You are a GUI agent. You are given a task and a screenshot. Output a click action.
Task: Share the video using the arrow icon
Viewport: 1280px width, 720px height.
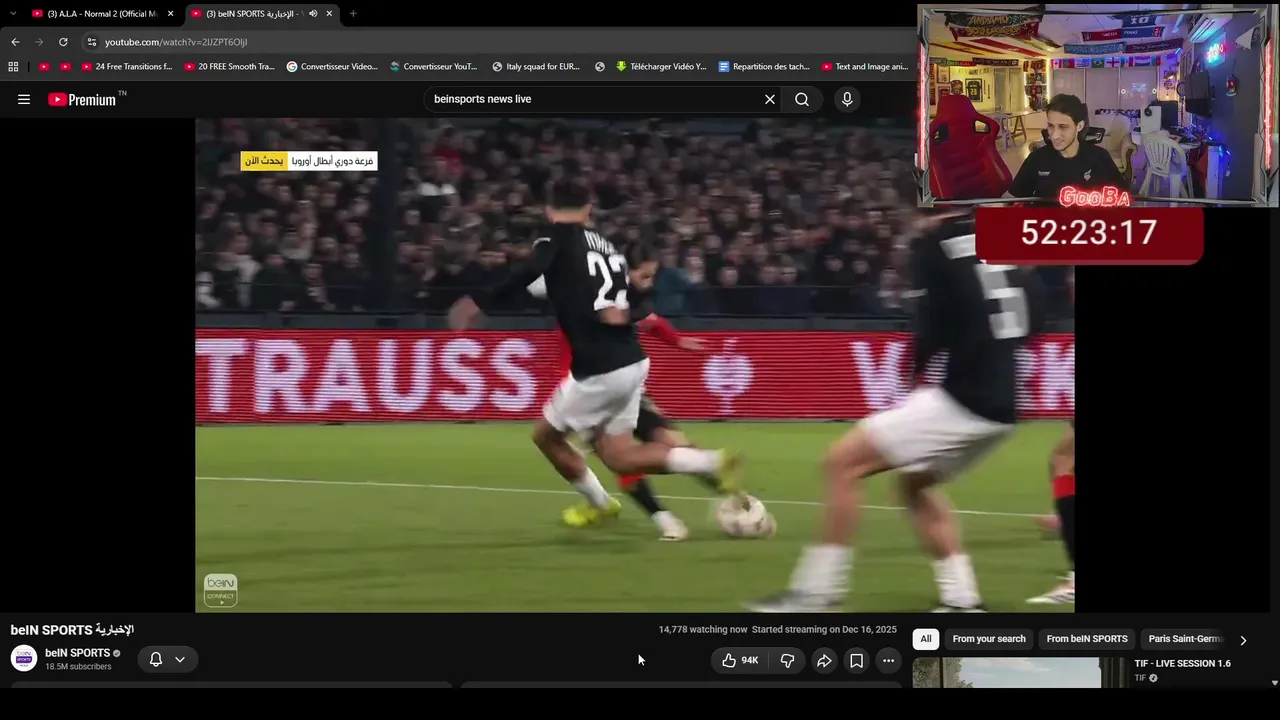pyautogui.click(x=824, y=660)
